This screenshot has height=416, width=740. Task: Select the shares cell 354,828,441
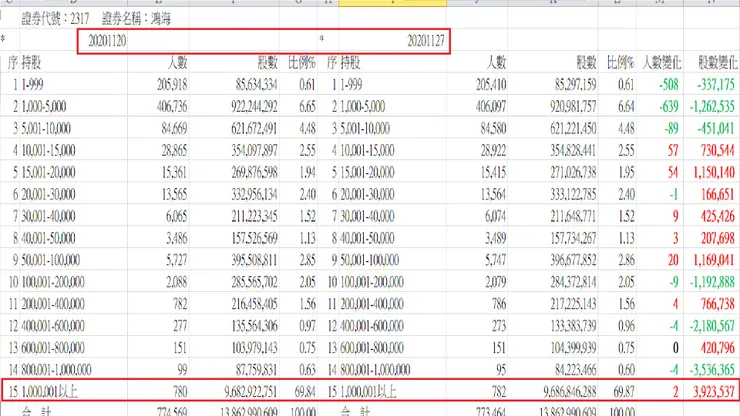pos(573,151)
